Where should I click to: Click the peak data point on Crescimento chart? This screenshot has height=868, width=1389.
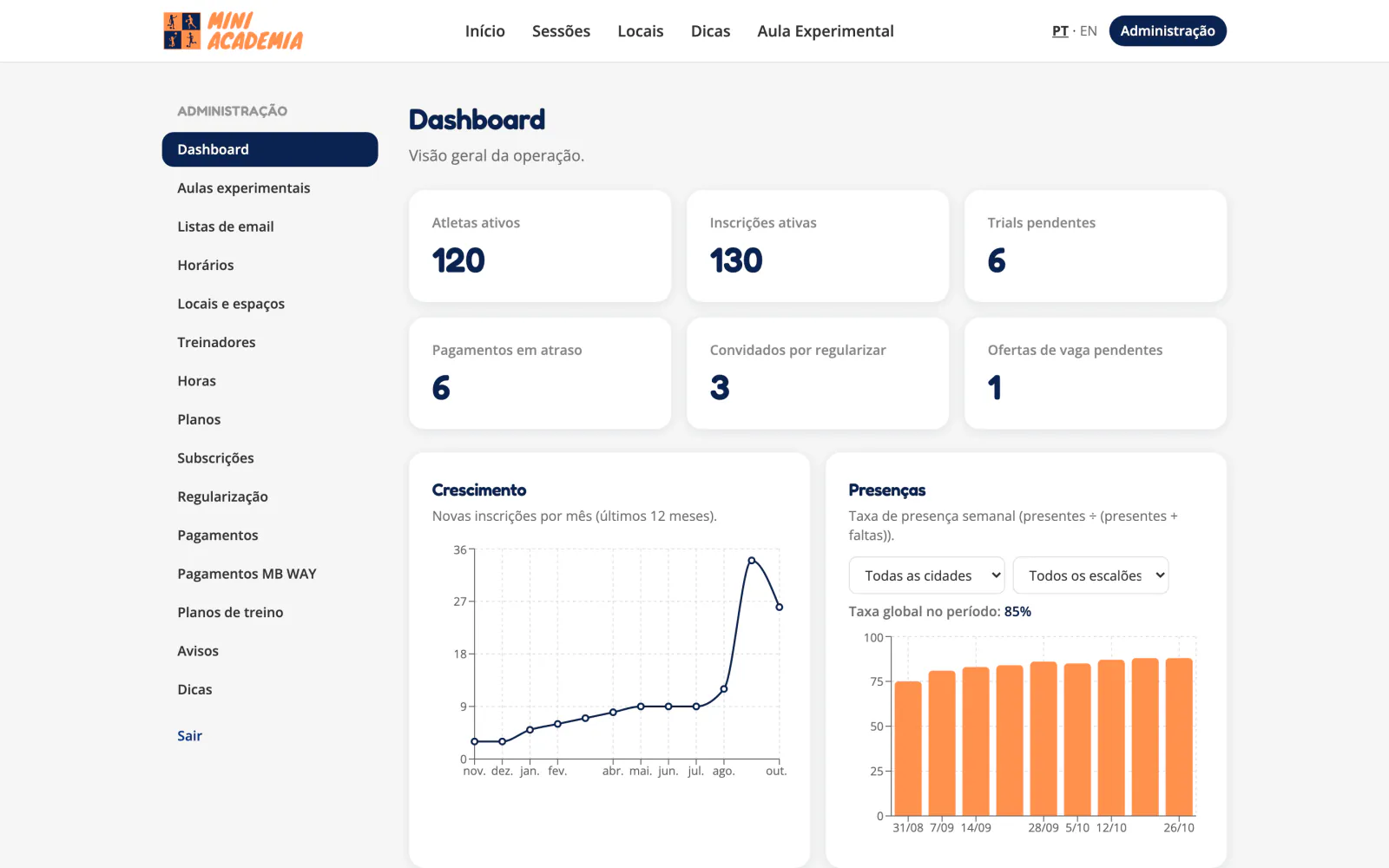coord(752,561)
